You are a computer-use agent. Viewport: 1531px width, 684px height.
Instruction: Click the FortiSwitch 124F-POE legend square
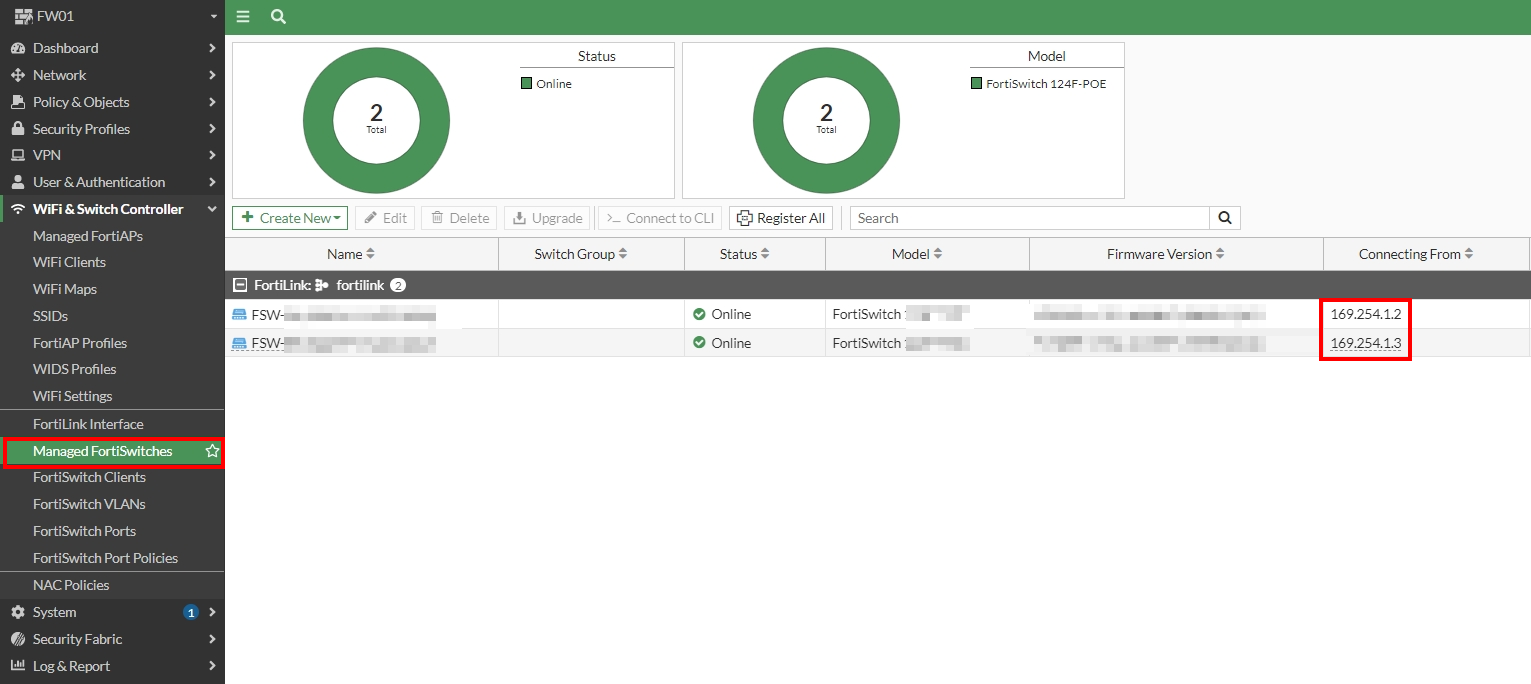pos(976,84)
